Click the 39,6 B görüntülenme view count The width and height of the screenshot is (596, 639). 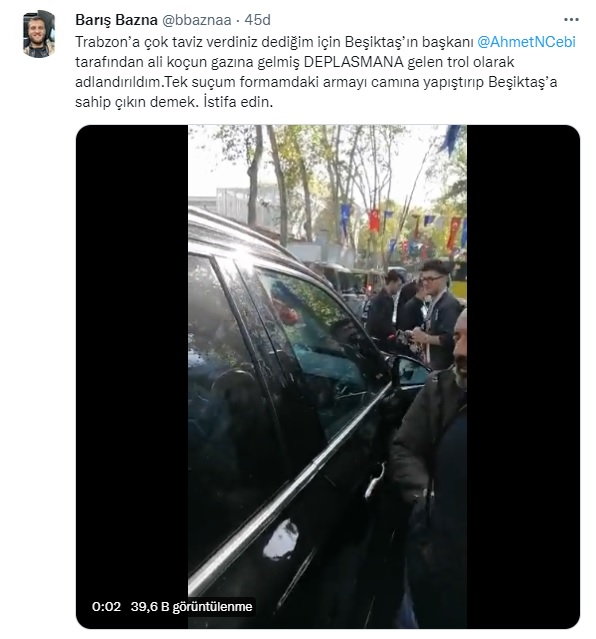click(x=192, y=606)
